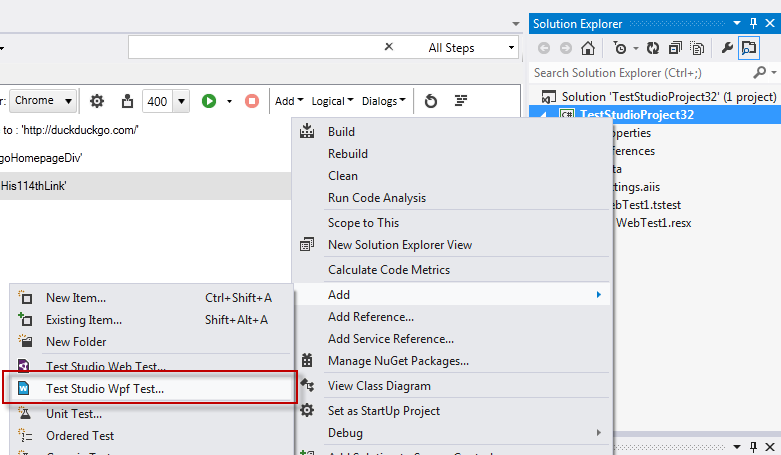The height and width of the screenshot is (455, 781).
Task: Expand the Logical dropdown
Action: tap(332, 101)
